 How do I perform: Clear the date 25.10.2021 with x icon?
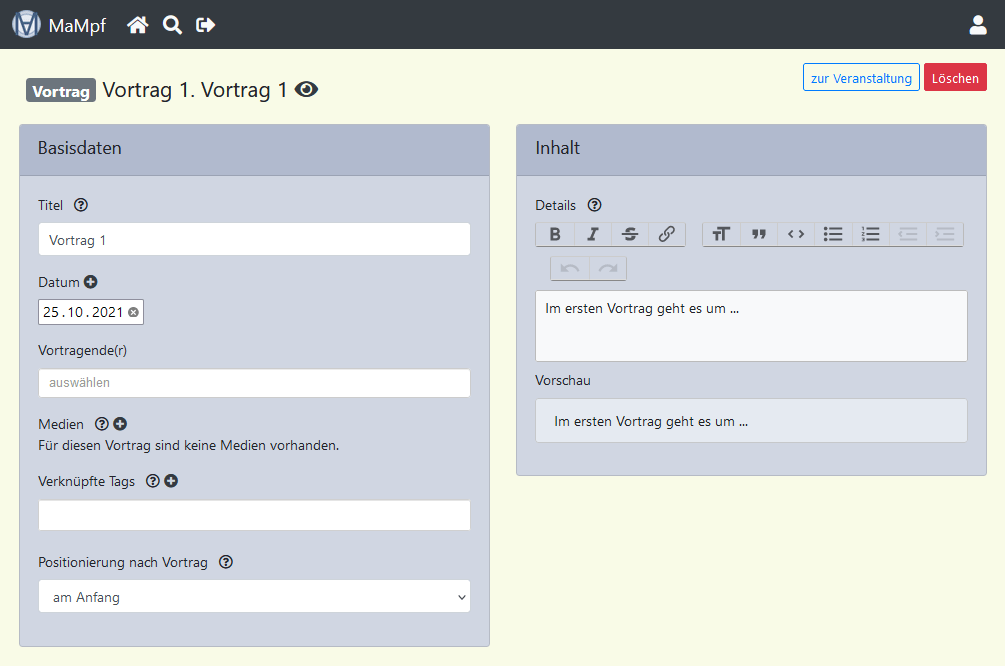[x=134, y=312]
